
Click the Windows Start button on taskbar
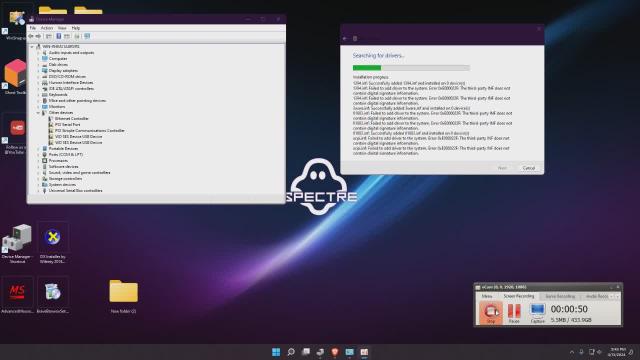point(276,352)
